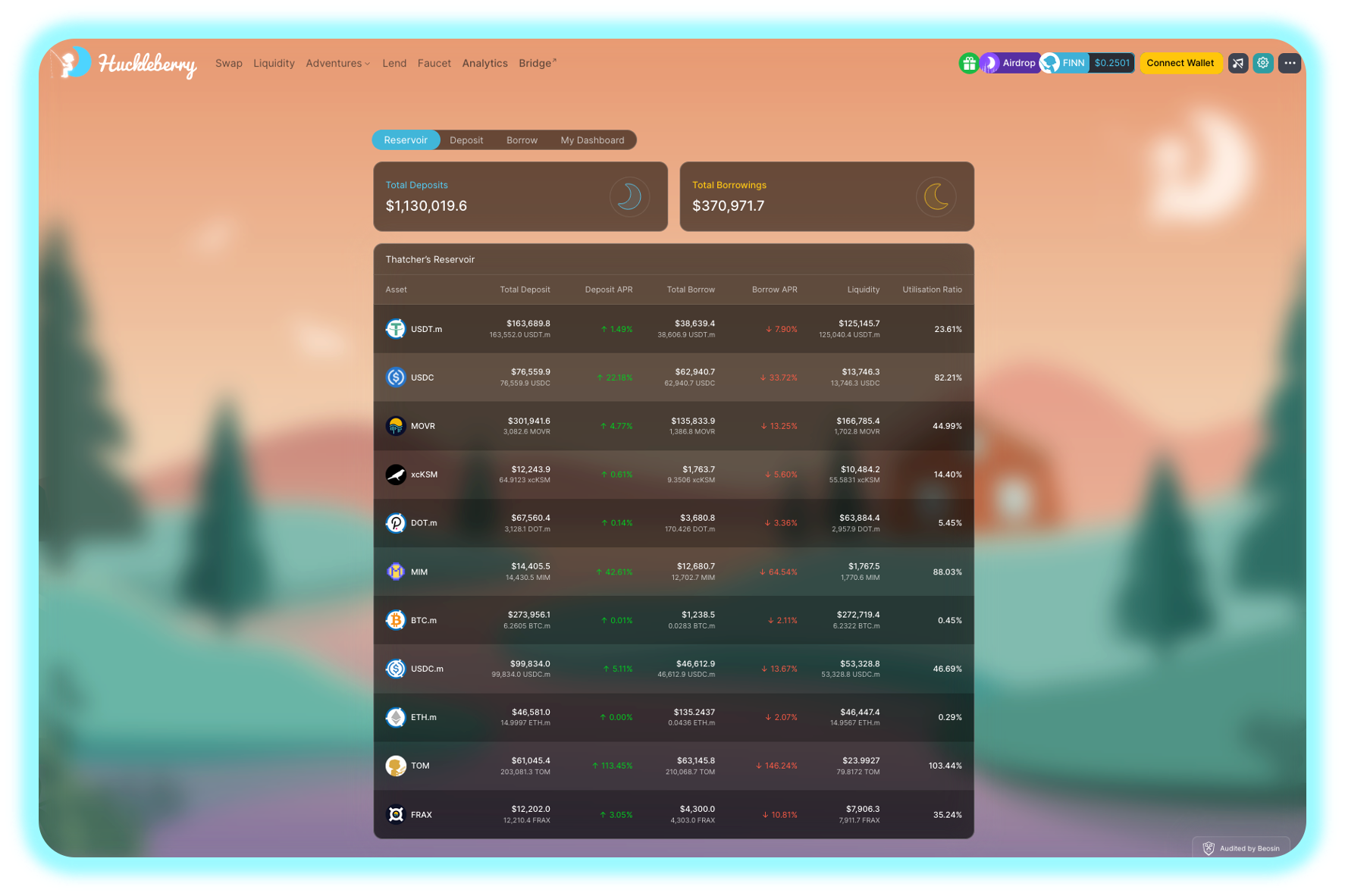The width and height of the screenshot is (1345, 896).
Task: Click the Borrow APR column header
Action: [x=775, y=290]
